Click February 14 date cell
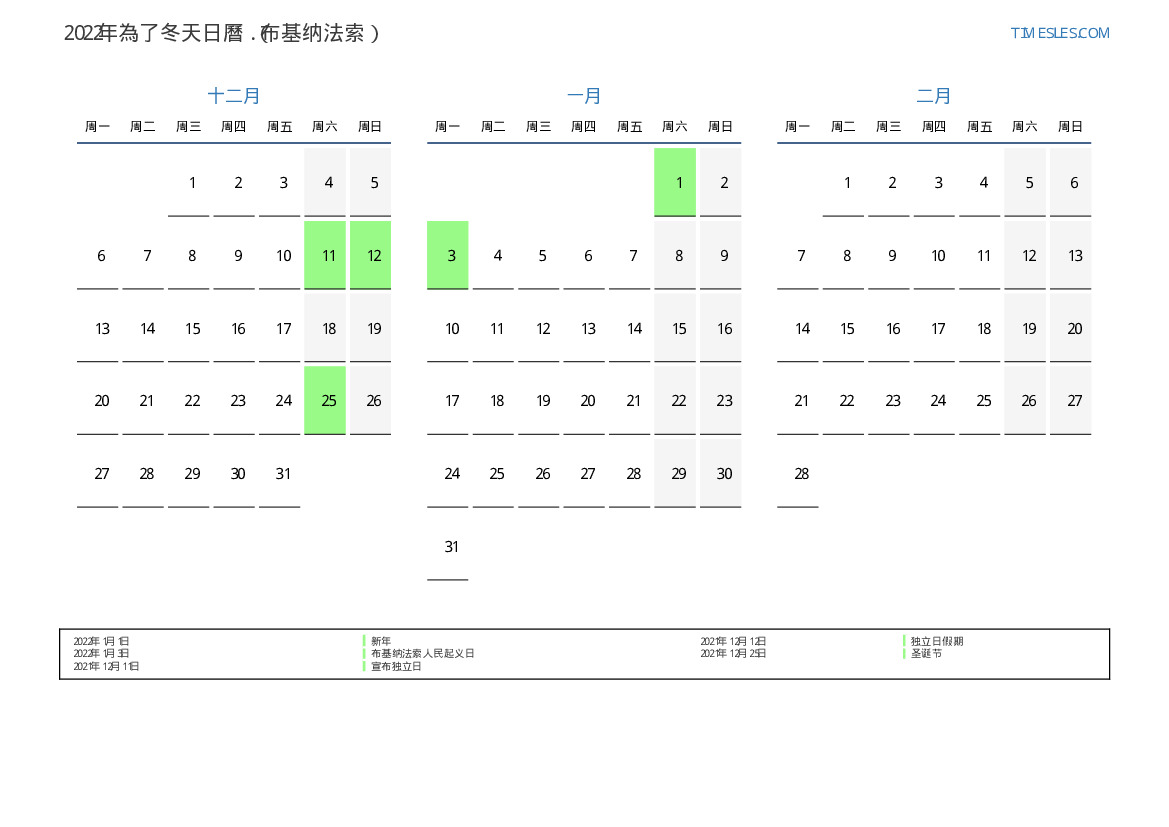 pyautogui.click(x=798, y=329)
